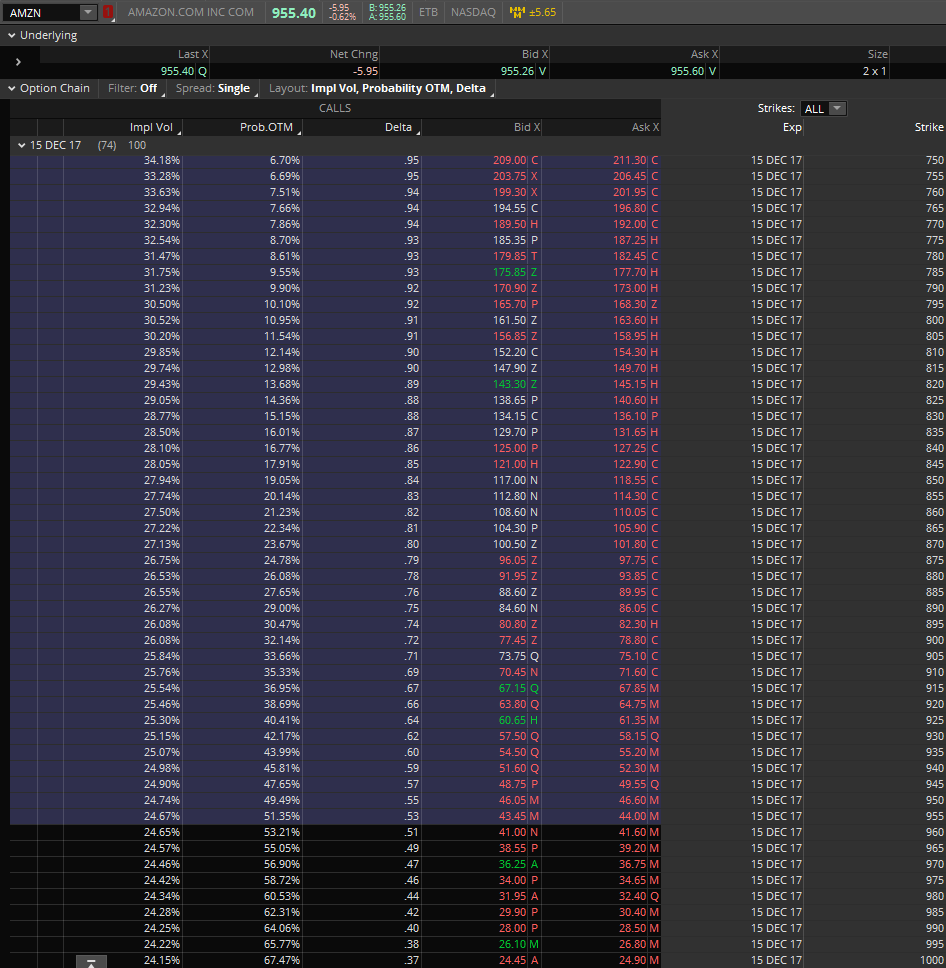Open the Strikes ALL dropdown
946x968 pixels.
(x=823, y=108)
